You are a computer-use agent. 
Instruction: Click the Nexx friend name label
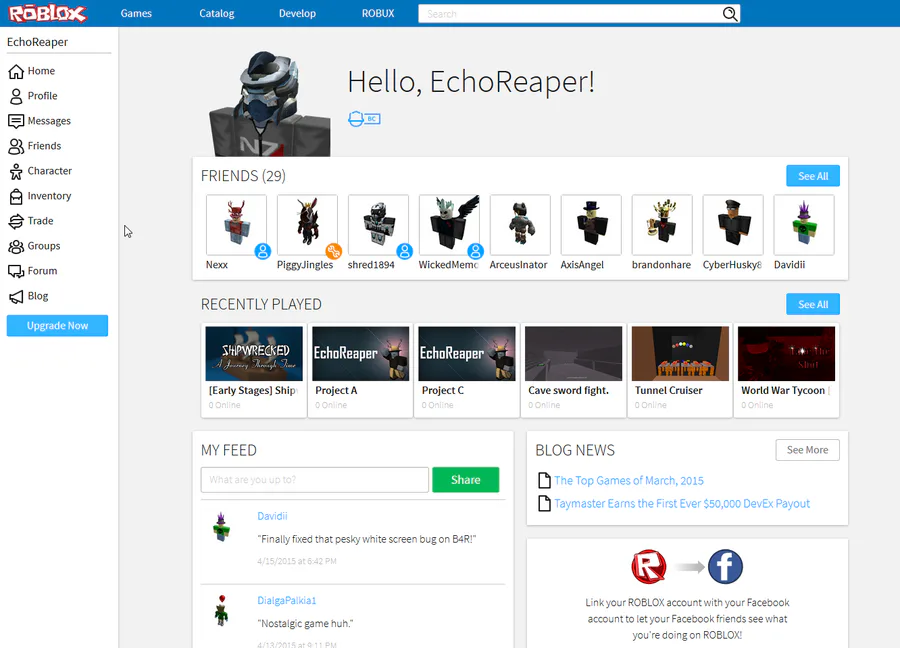pos(217,265)
